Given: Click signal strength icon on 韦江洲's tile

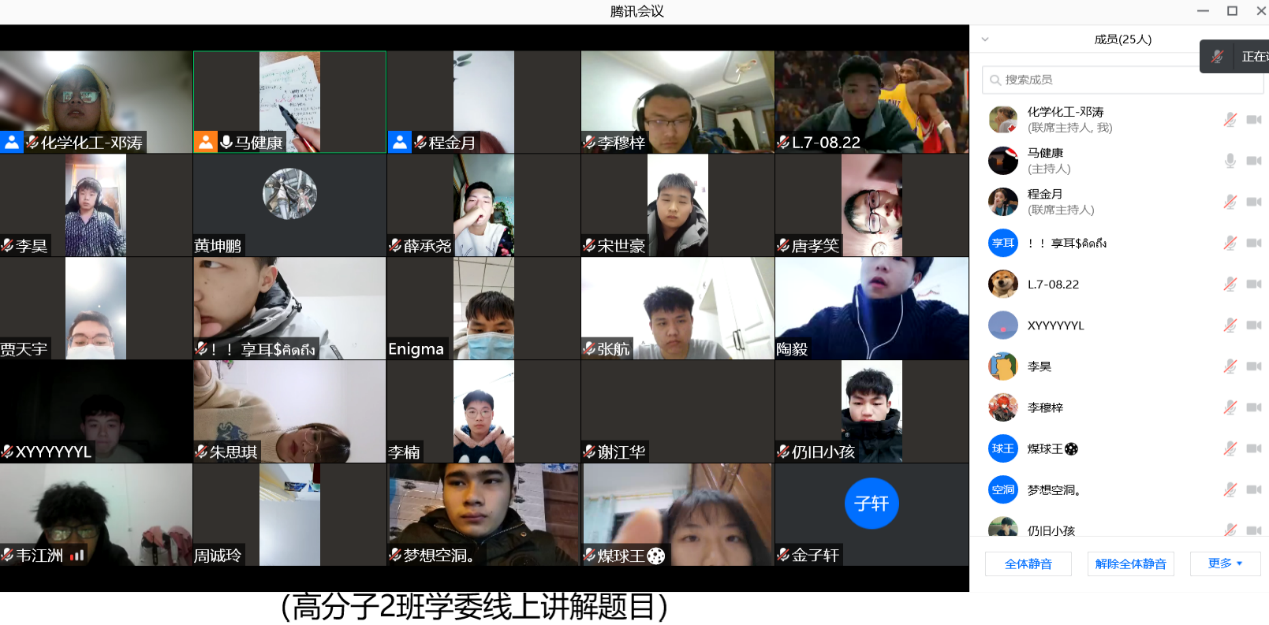Looking at the screenshot, I should coord(77,555).
